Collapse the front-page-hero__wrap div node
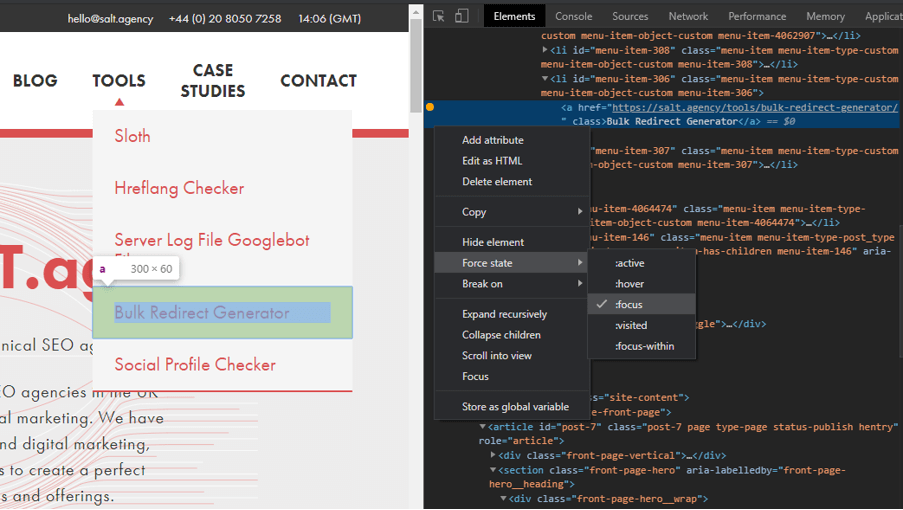903x510 pixels. click(503, 498)
